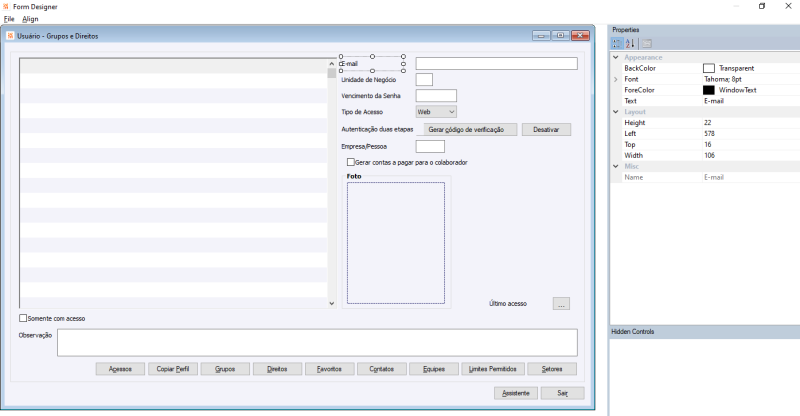The height and width of the screenshot is (416, 800).
Task: Click the ForeColor WindowText black swatch
Action: point(709,90)
